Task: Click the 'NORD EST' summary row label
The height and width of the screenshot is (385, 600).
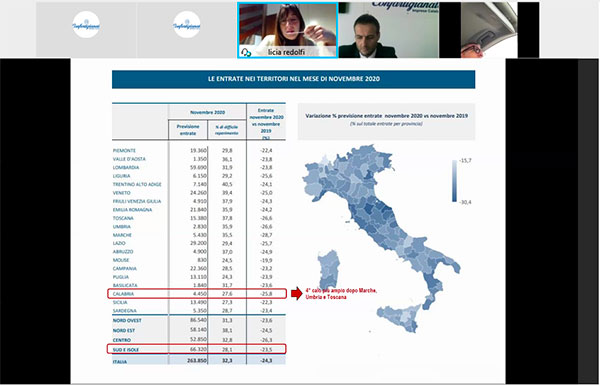Action: (x=124, y=330)
